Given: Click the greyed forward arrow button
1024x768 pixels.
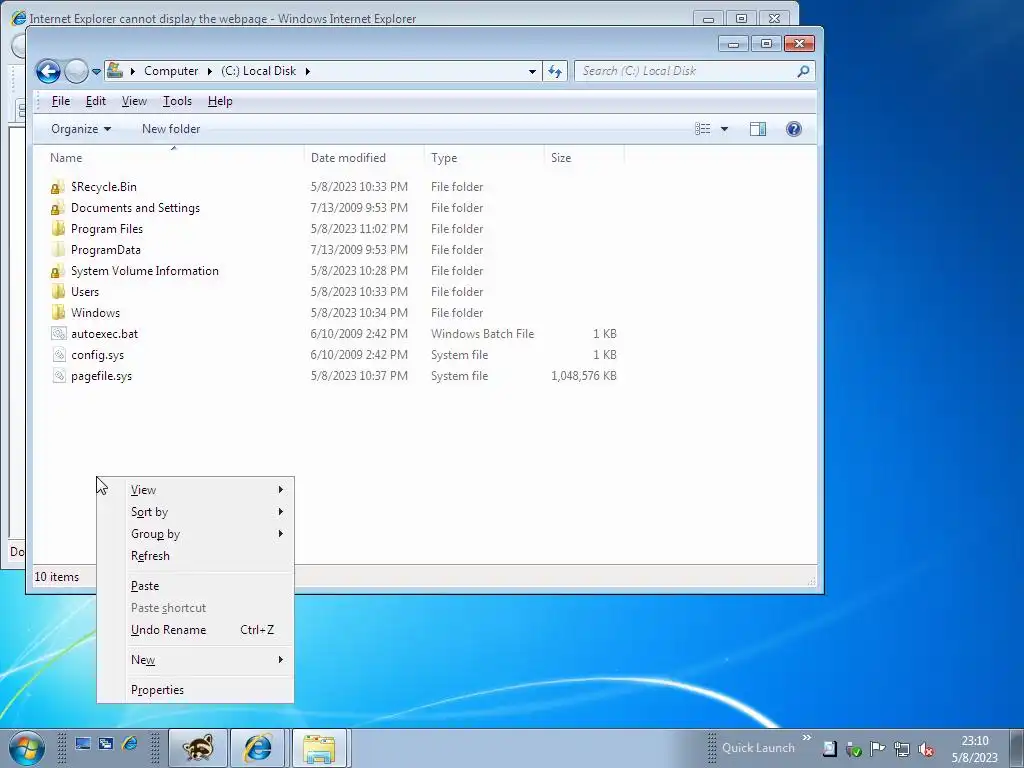Looking at the screenshot, I should click(76, 71).
